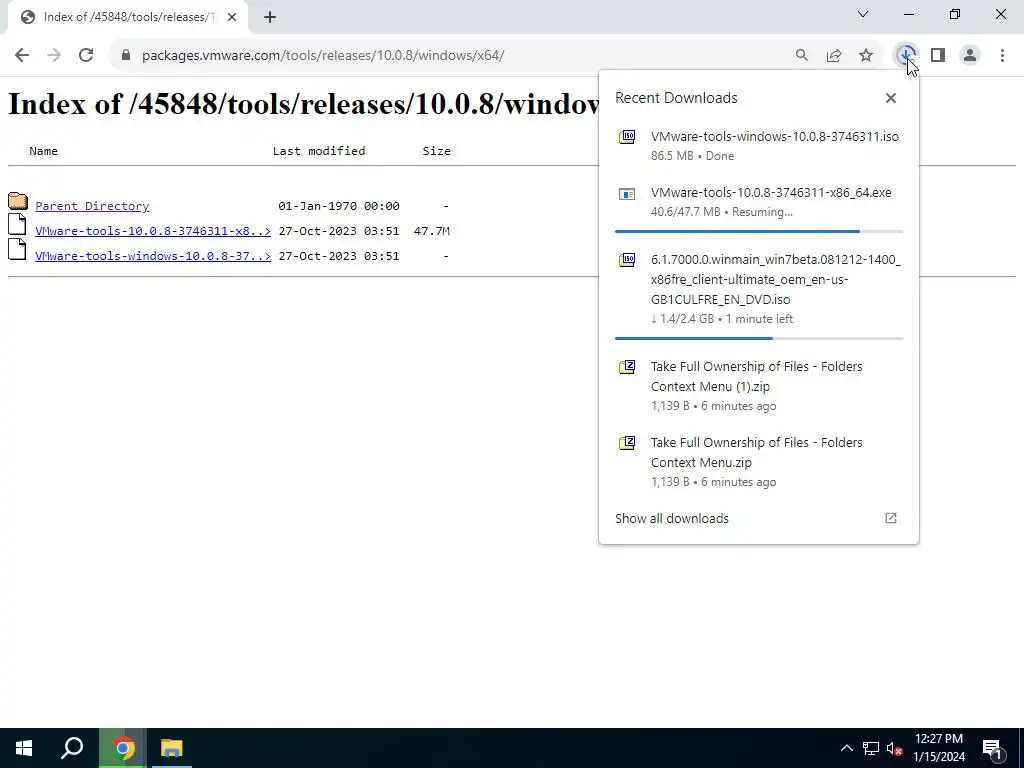
Task: Click the '86.5 MB • Done' status text
Action: [x=692, y=156]
